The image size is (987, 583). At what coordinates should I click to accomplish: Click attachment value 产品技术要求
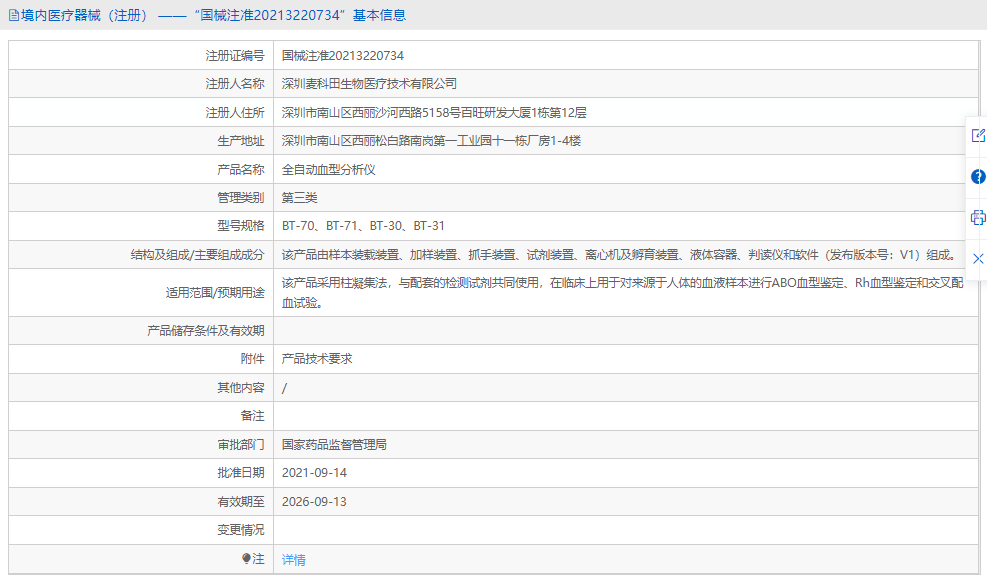coord(317,358)
